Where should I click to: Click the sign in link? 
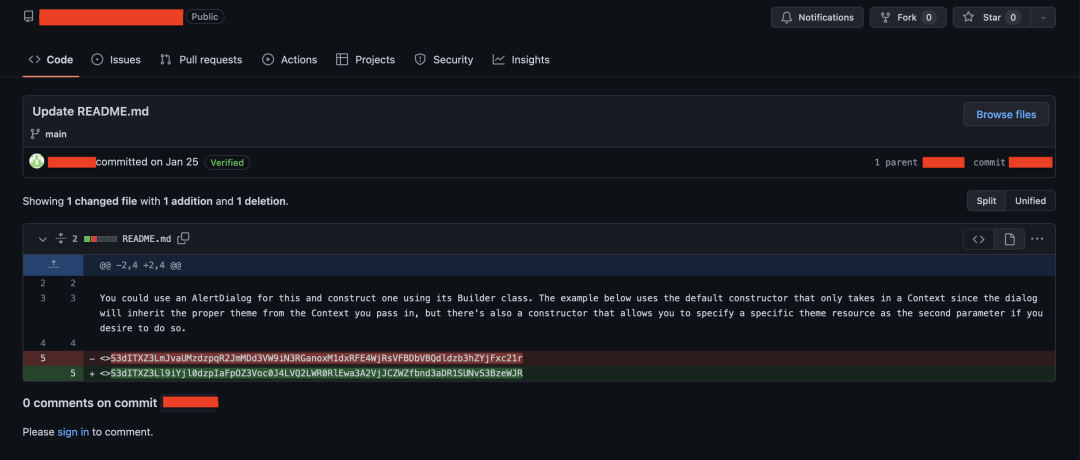click(x=73, y=432)
